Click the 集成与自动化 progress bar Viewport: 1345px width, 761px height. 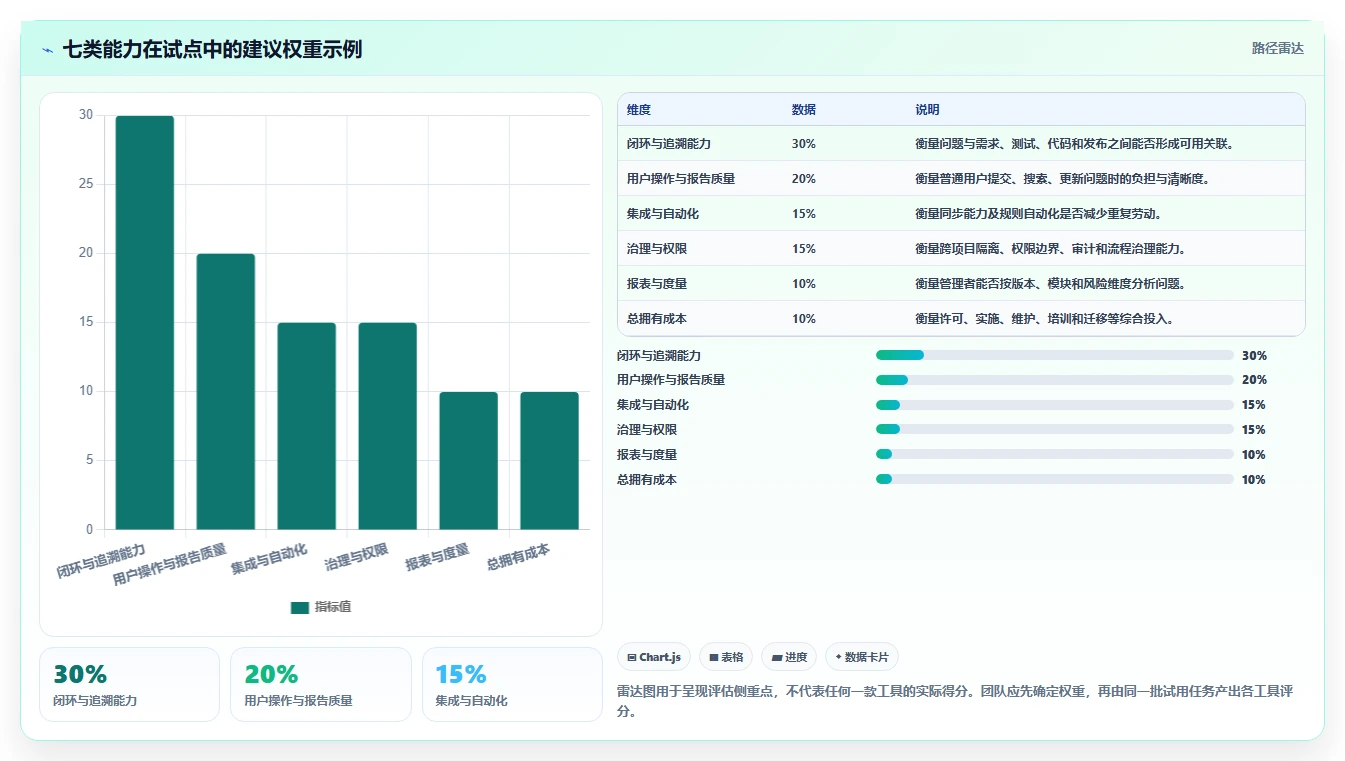click(x=1055, y=405)
